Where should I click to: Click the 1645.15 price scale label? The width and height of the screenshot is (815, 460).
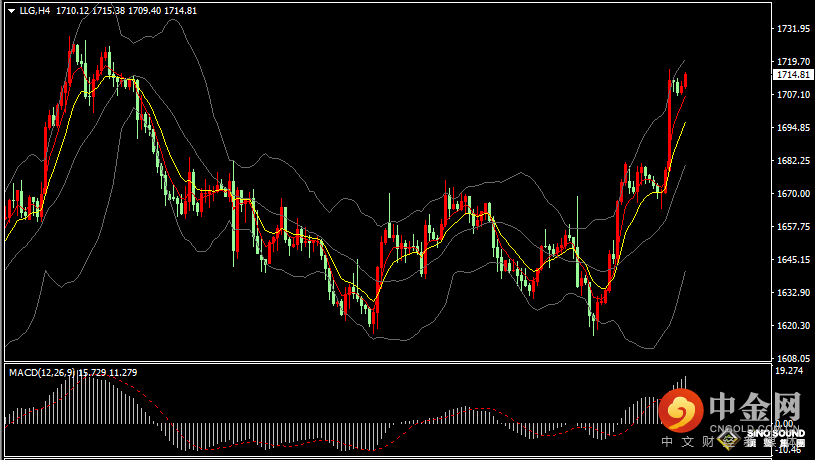pos(793,259)
